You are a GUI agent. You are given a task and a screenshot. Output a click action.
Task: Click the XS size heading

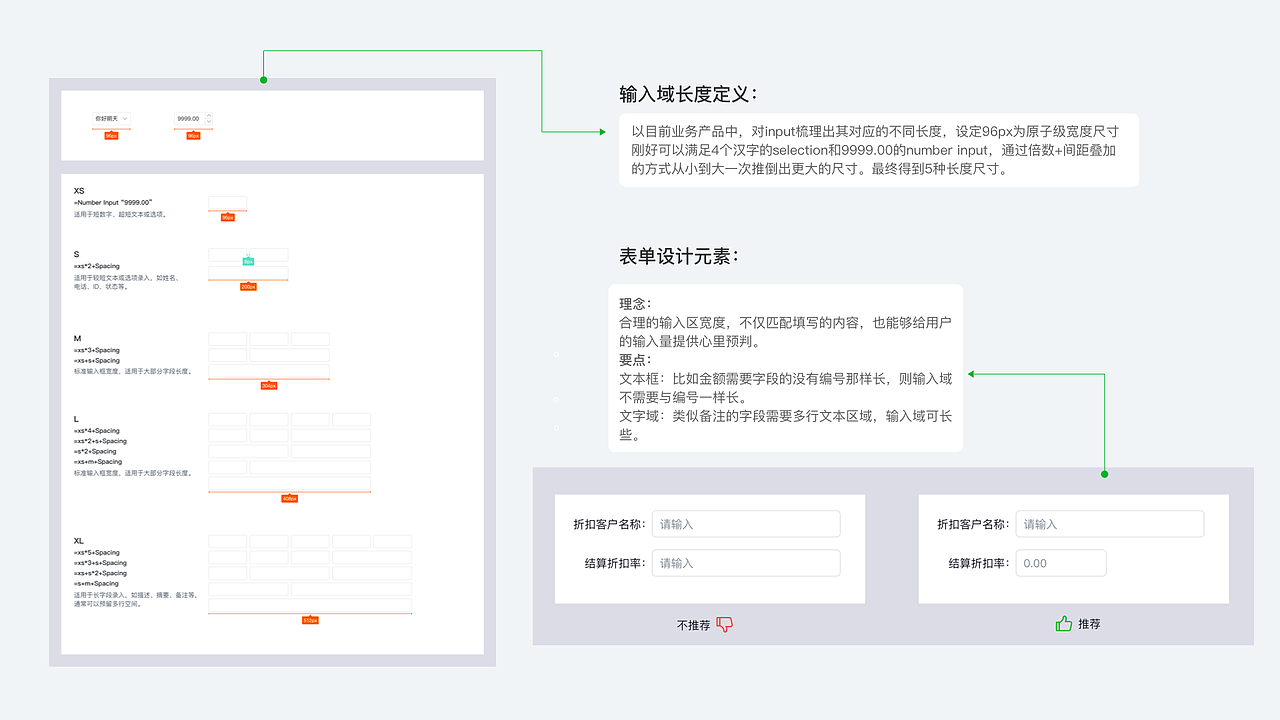pos(79,190)
